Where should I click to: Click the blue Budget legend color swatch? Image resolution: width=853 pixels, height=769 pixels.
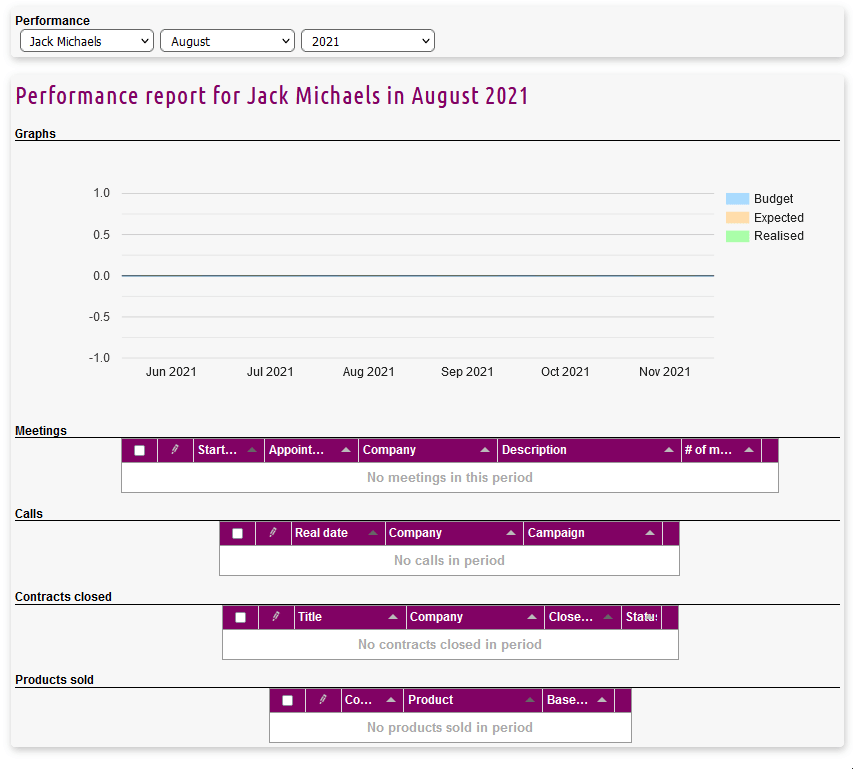[x=737, y=199]
